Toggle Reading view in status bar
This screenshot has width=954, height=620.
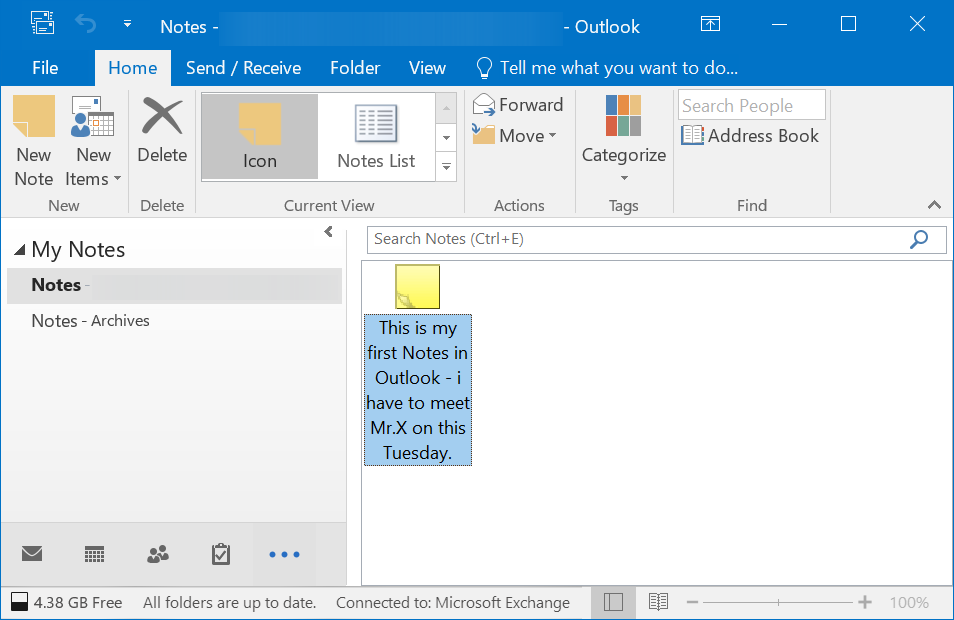pos(658,602)
